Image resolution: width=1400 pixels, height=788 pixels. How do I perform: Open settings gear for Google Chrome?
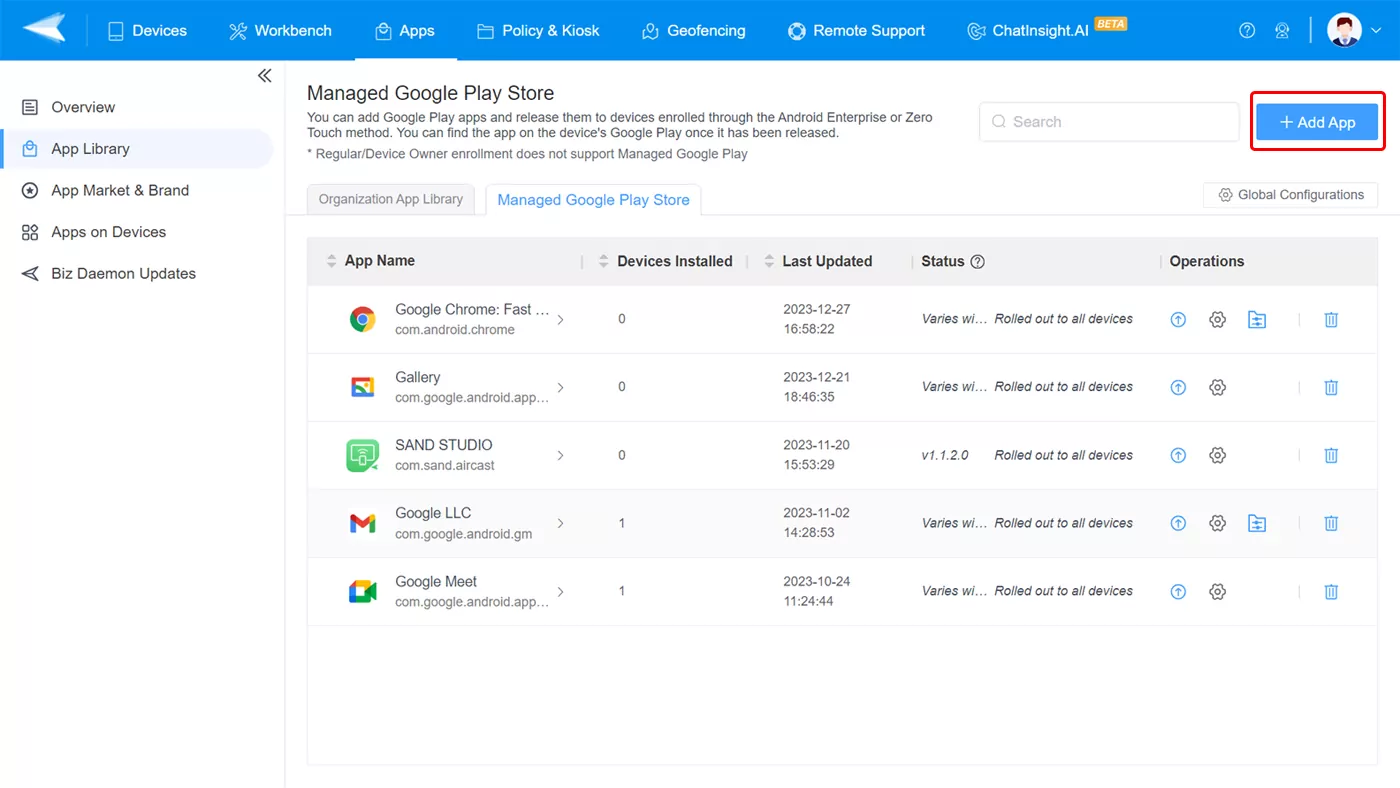1217,320
